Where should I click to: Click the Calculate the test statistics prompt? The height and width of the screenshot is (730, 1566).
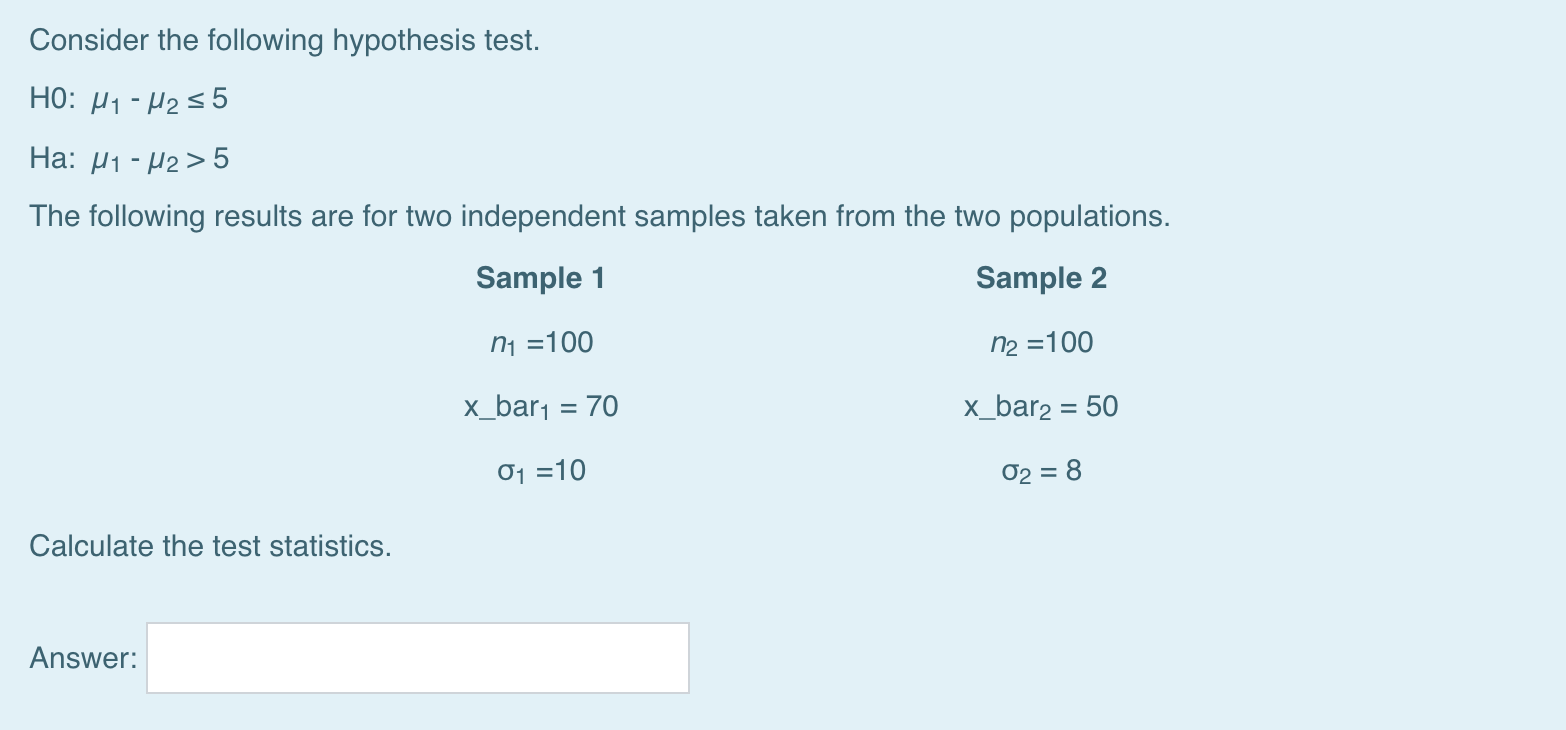[210, 546]
